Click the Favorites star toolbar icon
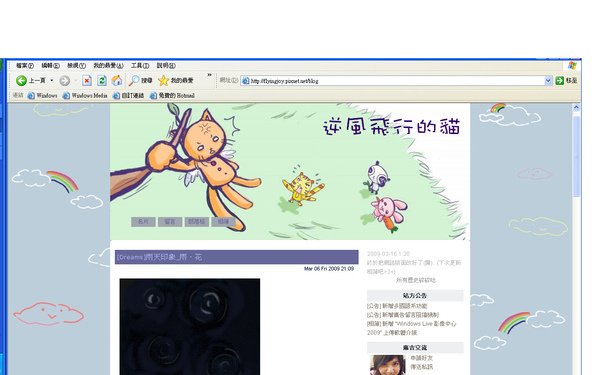 (163, 80)
